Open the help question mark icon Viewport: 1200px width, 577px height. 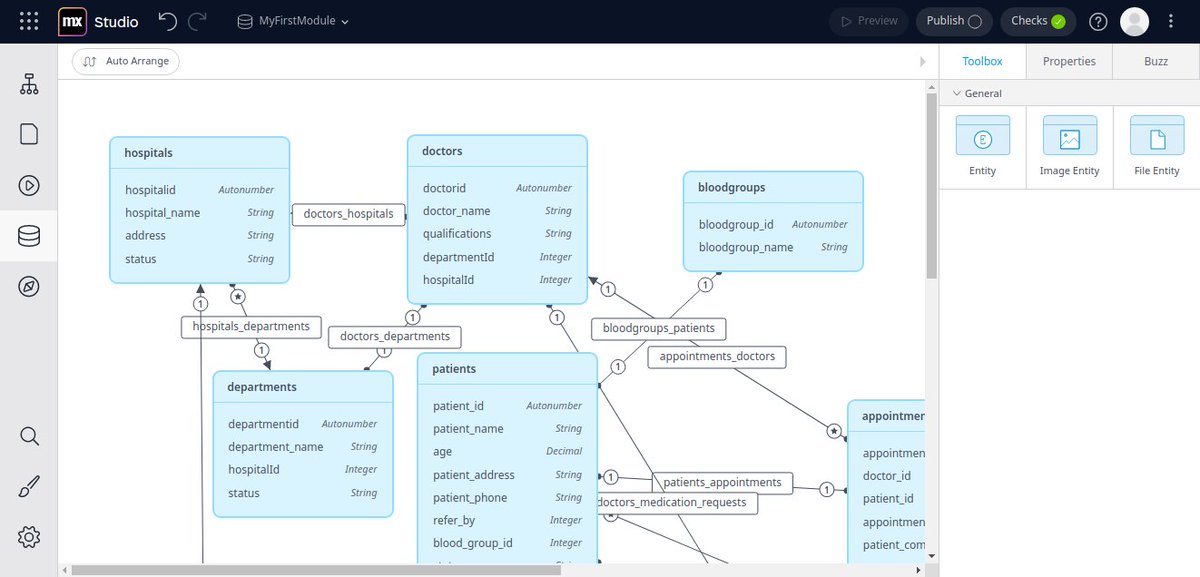tap(1098, 21)
